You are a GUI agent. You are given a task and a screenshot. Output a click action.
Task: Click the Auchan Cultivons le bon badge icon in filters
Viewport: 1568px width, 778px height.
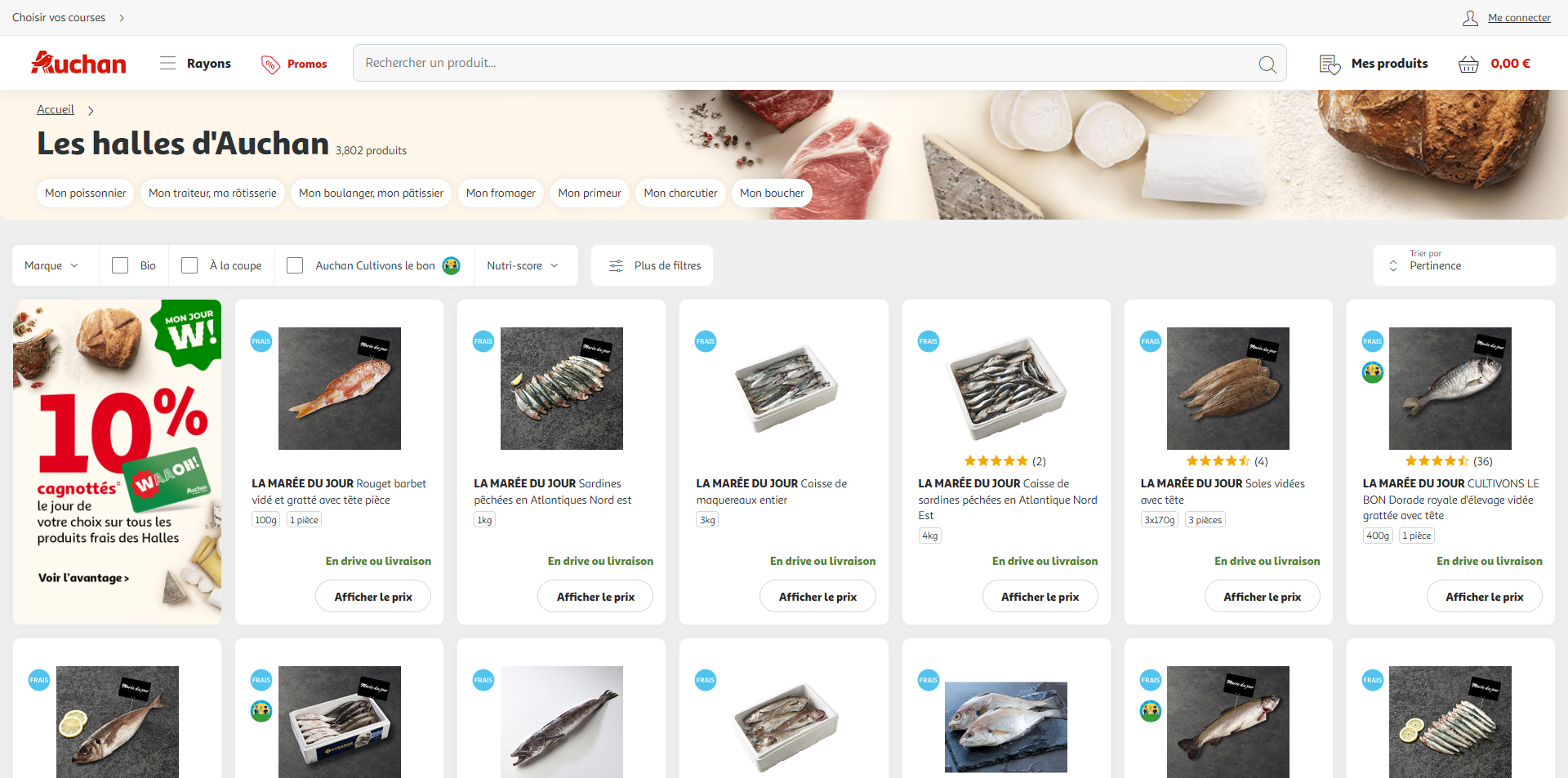coord(452,265)
